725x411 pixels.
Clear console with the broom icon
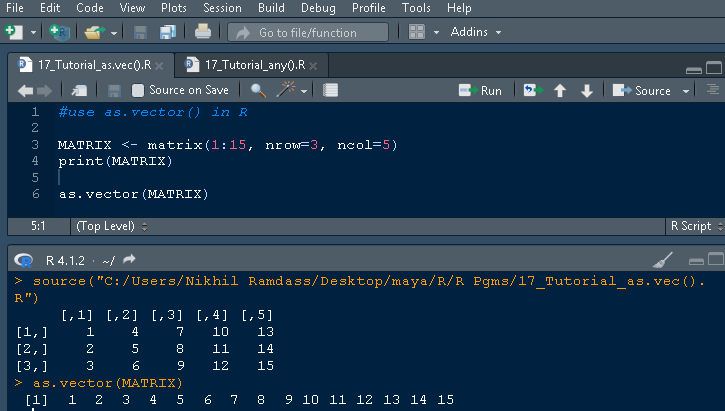click(662, 260)
